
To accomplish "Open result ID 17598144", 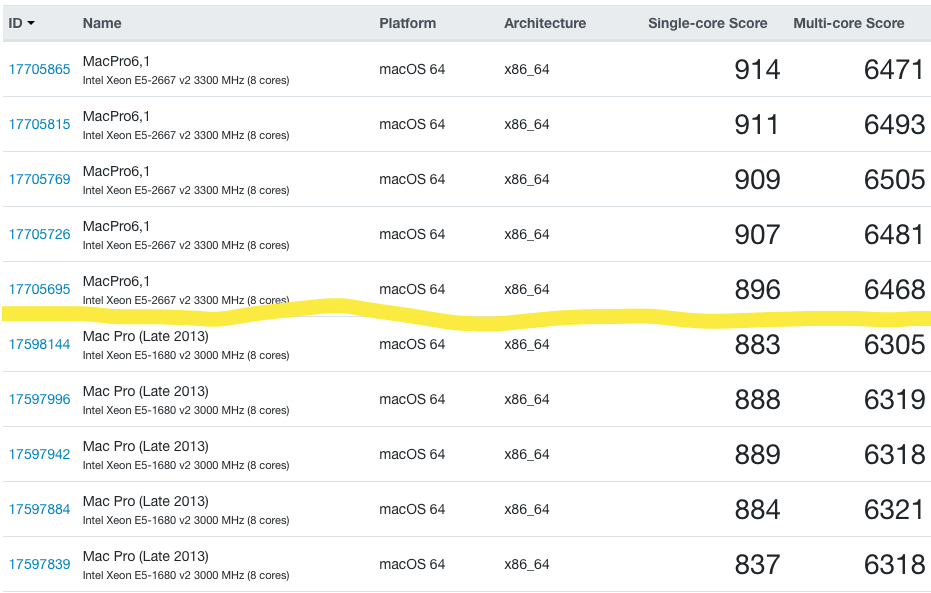I will [x=39, y=344].
